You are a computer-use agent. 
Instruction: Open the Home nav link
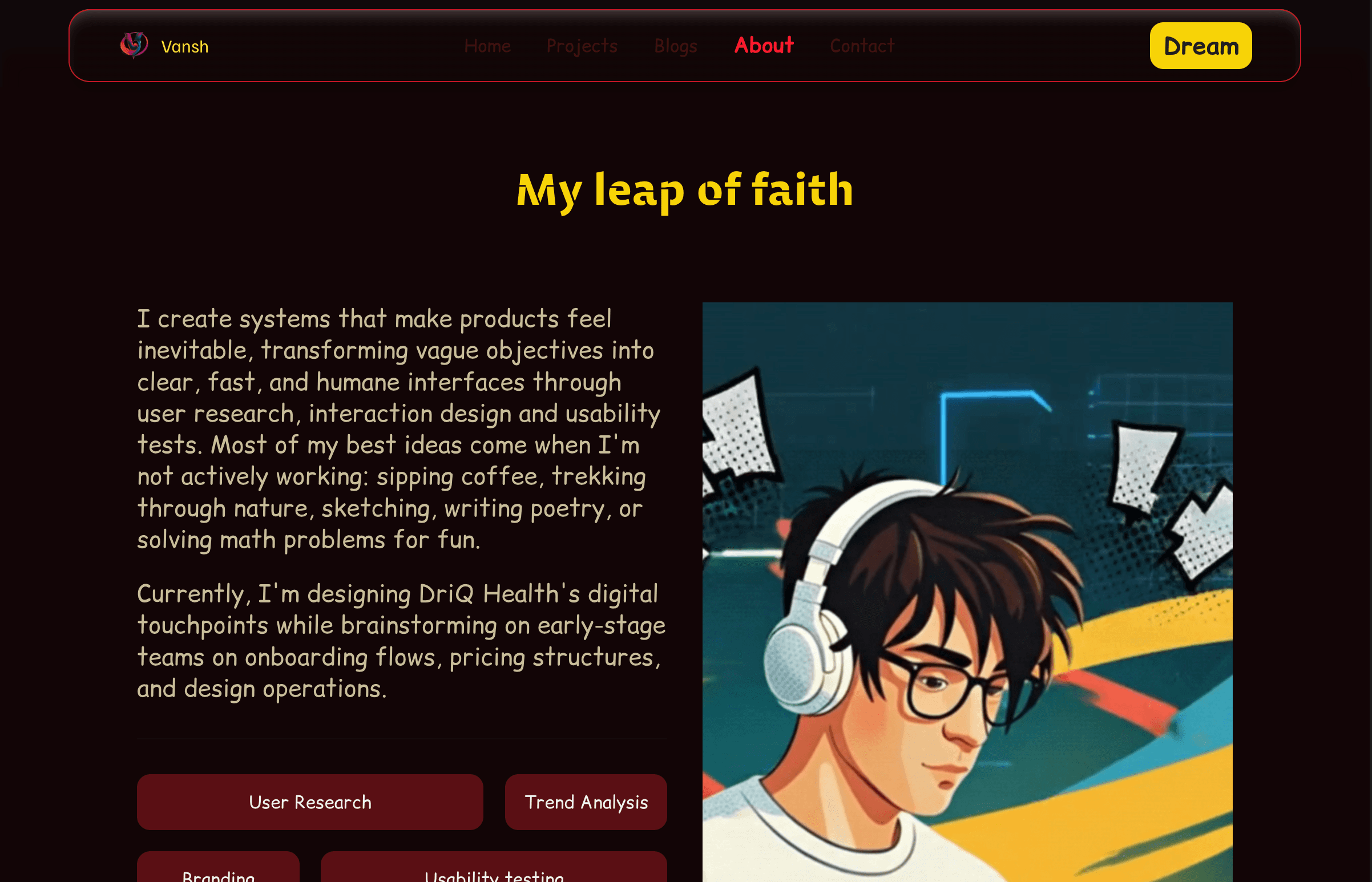pos(487,46)
